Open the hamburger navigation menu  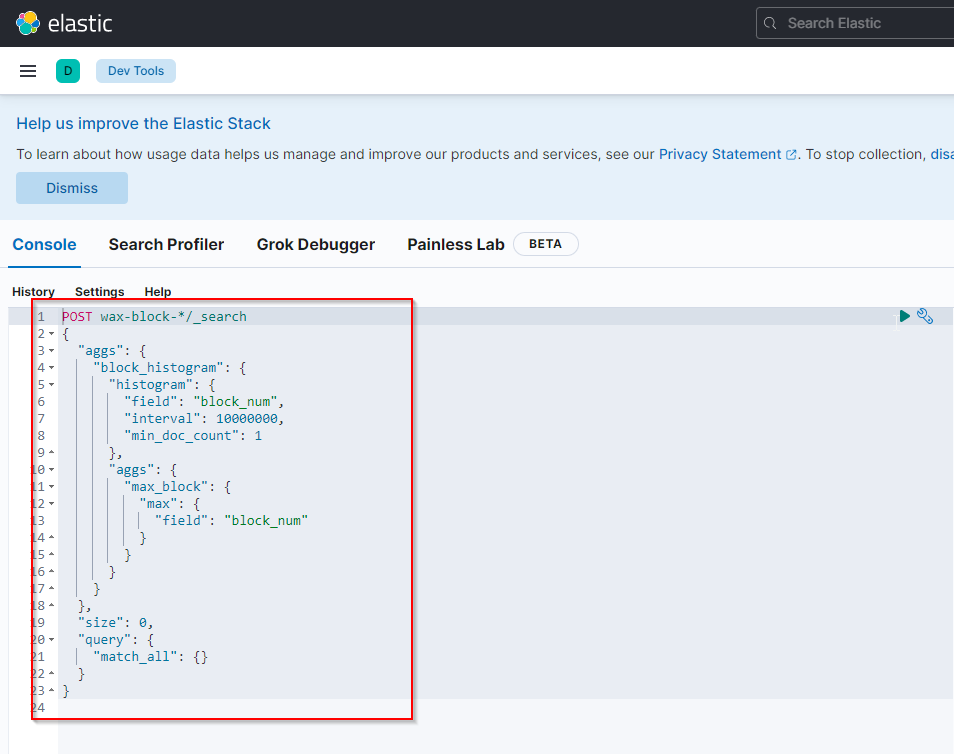[x=28, y=71]
